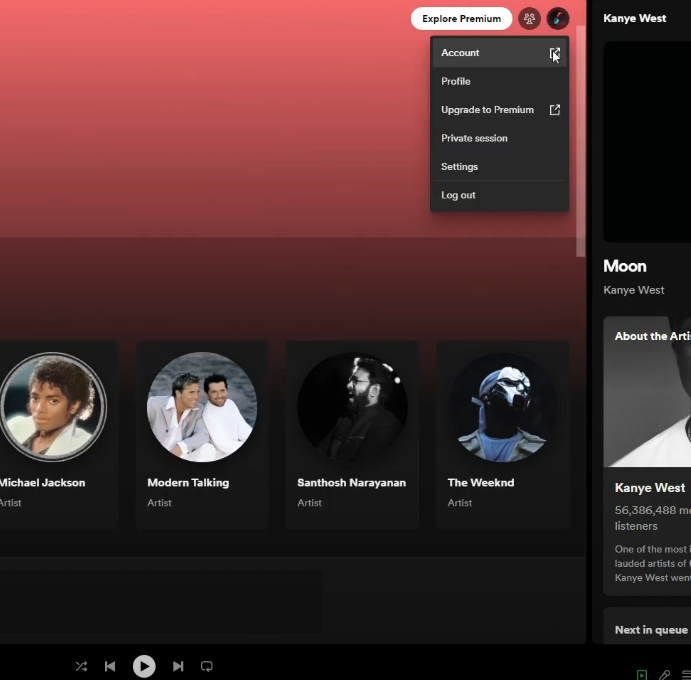Click the external link icon beside Account
691x680 pixels.
[555, 53]
